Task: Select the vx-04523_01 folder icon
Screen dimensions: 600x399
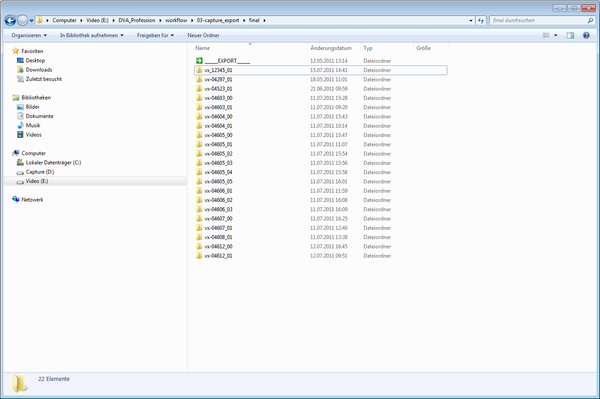Action: click(x=199, y=88)
